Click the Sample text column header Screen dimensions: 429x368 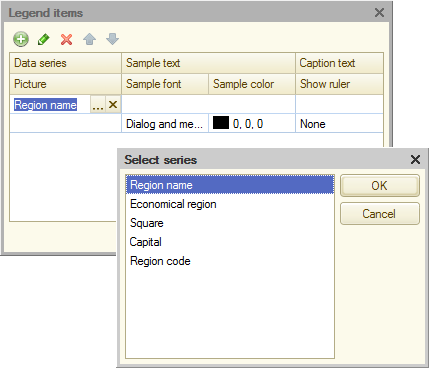(208, 63)
